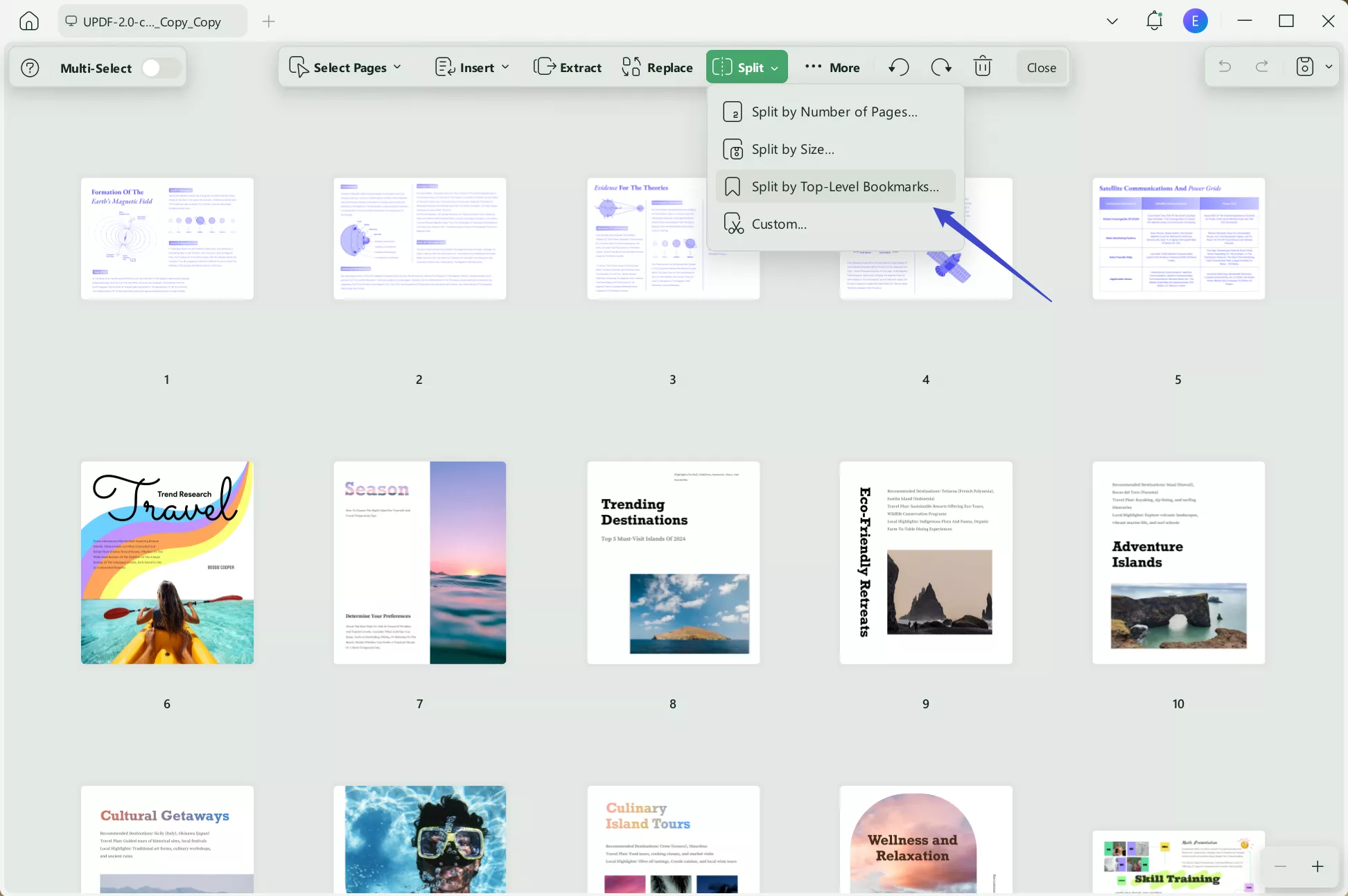
Task: Click the delete trash icon
Action: [x=982, y=67]
